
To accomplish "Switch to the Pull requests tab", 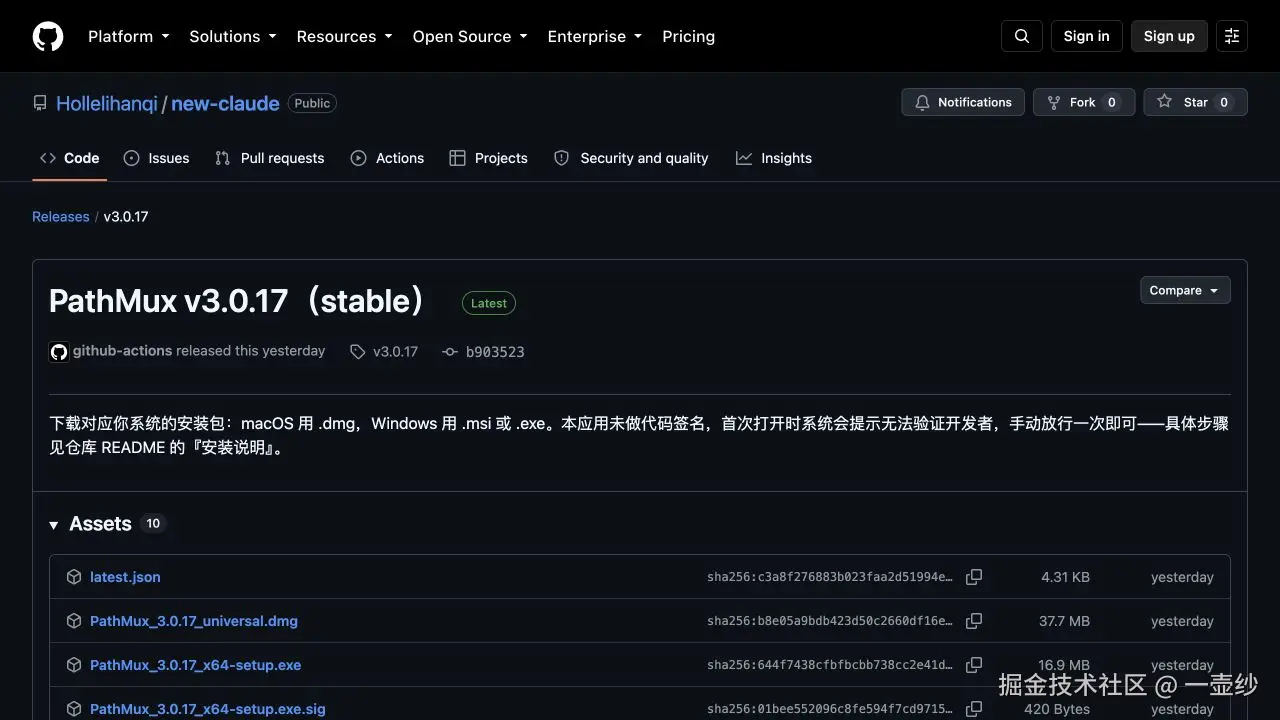I will 270,158.
